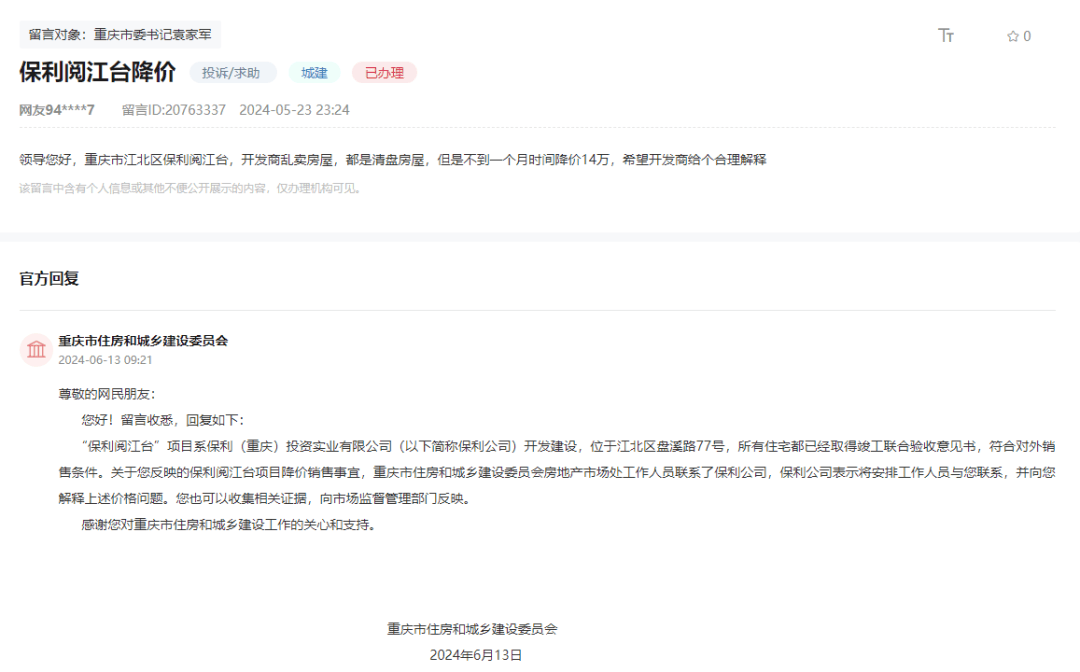
Task: Click the title 保利阅江台降价
Action: click(97, 72)
